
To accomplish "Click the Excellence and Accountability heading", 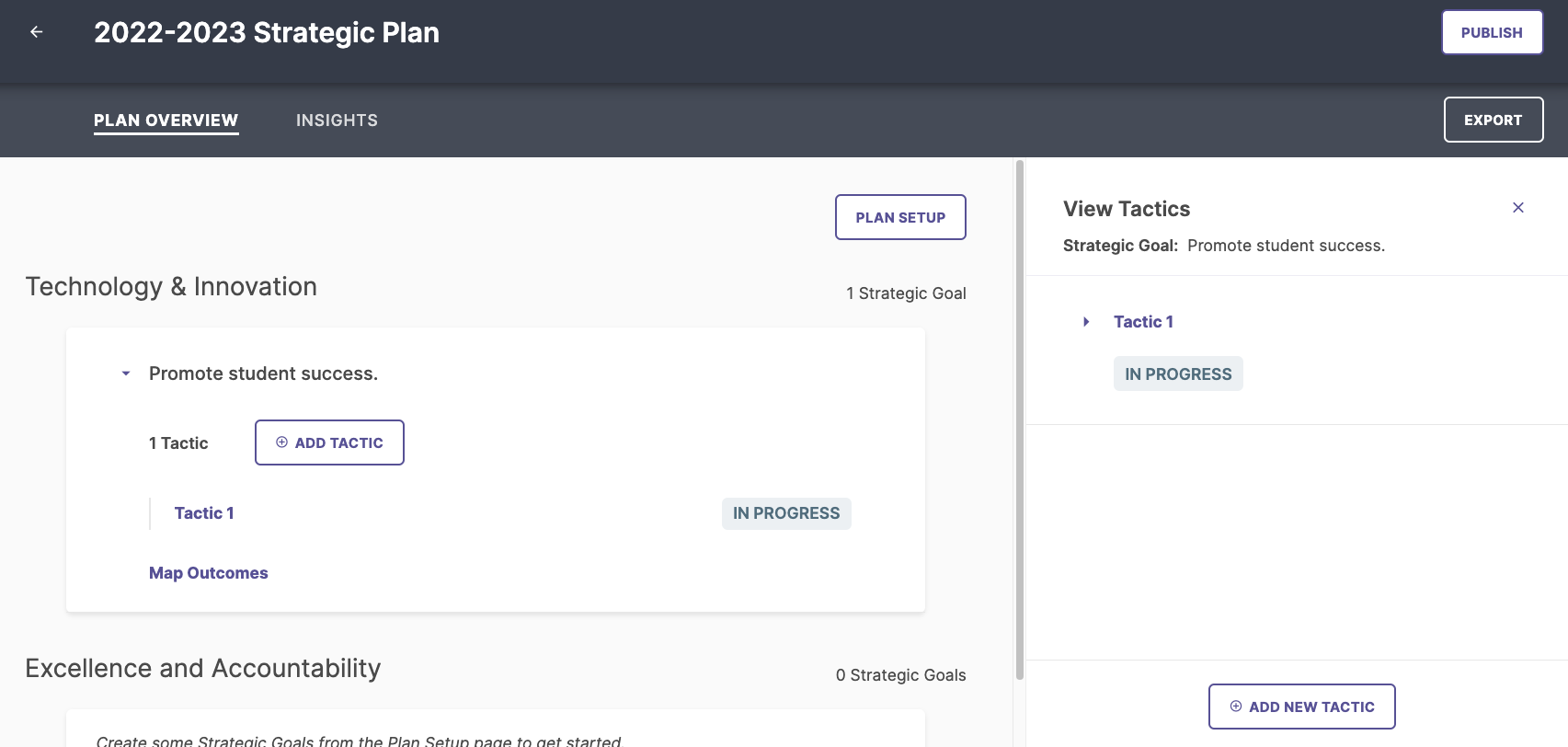I will (203, 668).
